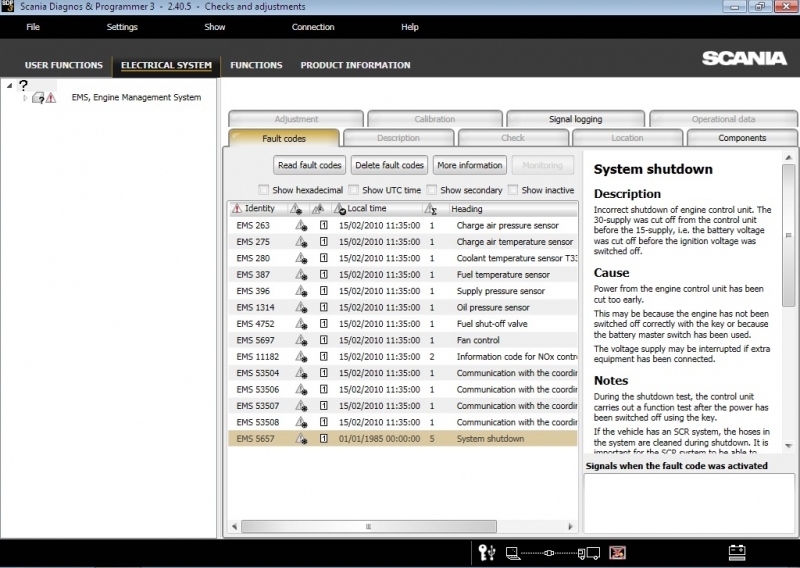Open the Show menu
This screenshot has height=568, width=800.
(x=215, y=27)
